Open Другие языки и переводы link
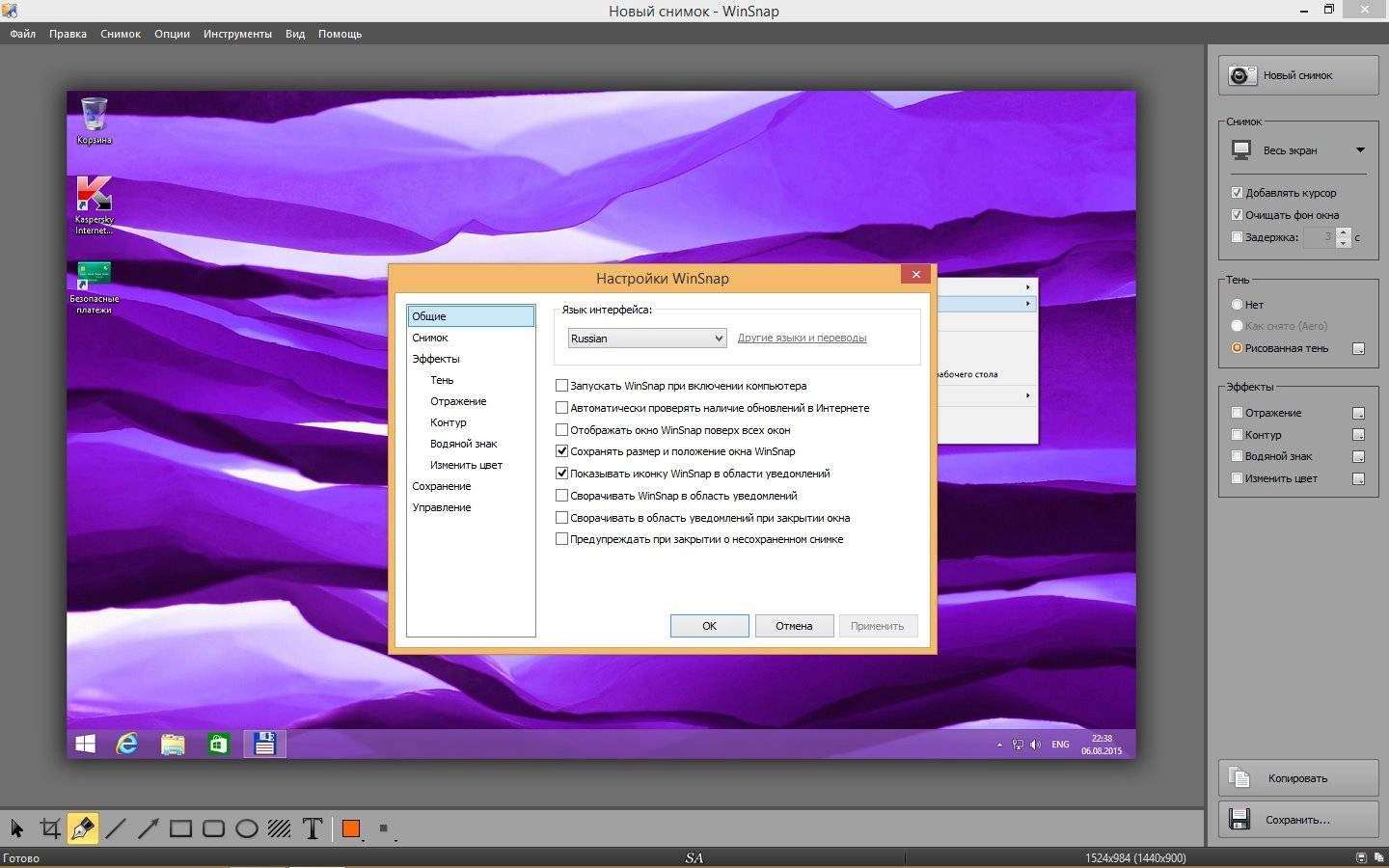This screenshot has height=868, width=1389. tap(802, 339)
